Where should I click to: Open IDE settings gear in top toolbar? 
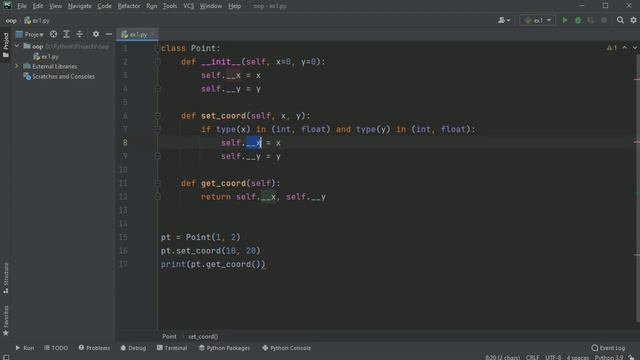pos(633,20)
